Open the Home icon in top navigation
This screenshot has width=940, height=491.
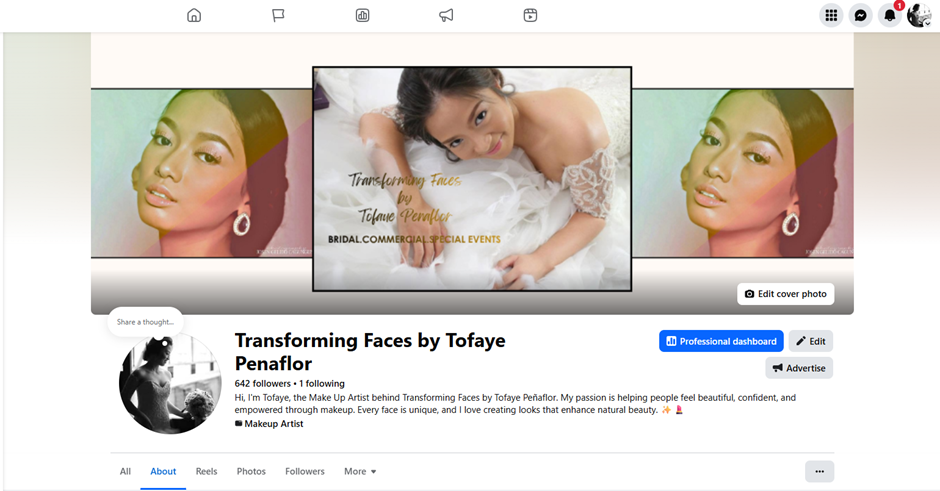pos(194,15)
